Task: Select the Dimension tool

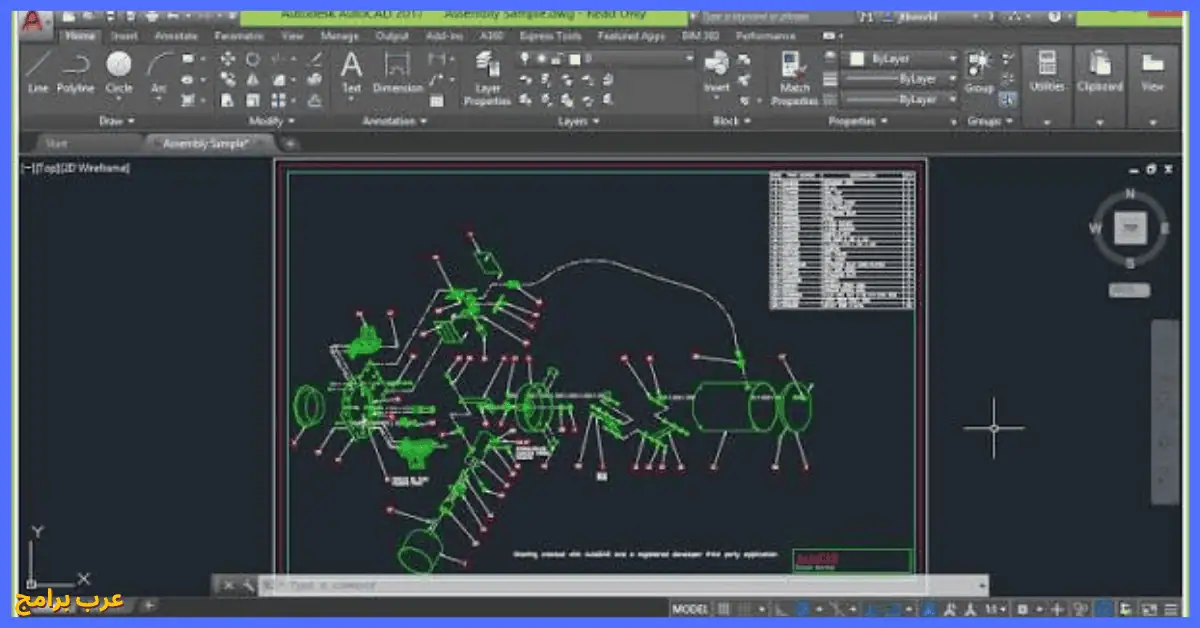Action: pos(398,72)
